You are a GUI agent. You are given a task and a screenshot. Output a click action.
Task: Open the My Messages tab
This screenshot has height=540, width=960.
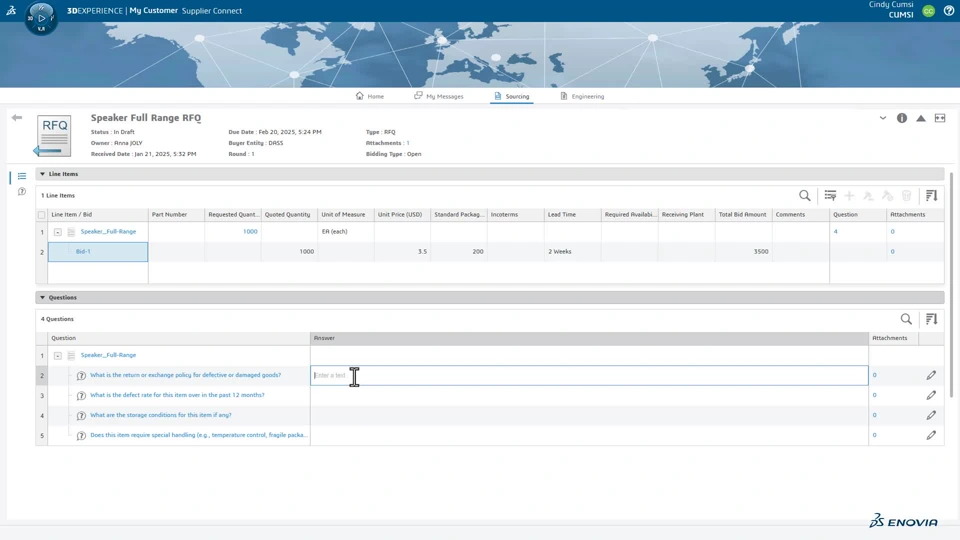pos(439,96)
